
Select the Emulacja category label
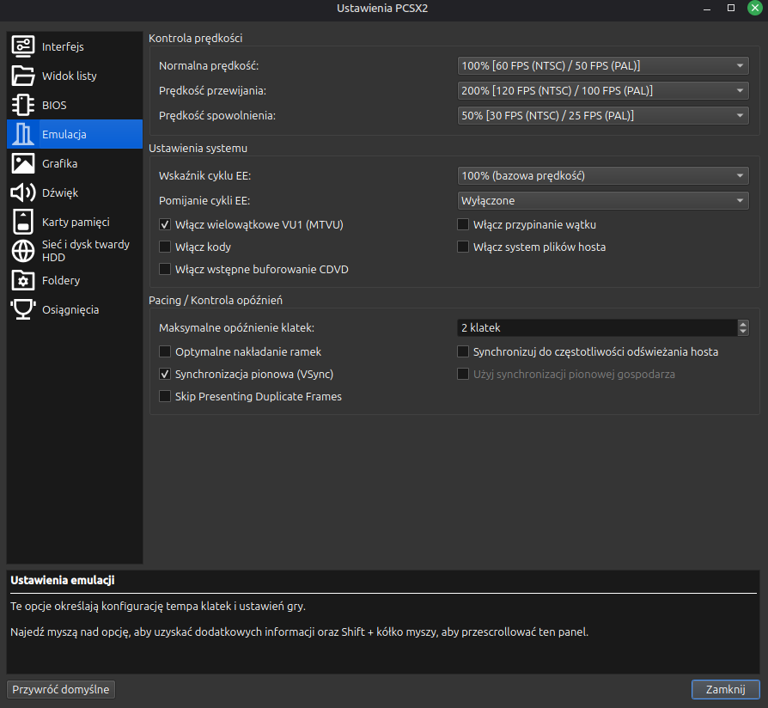[64, 135]
